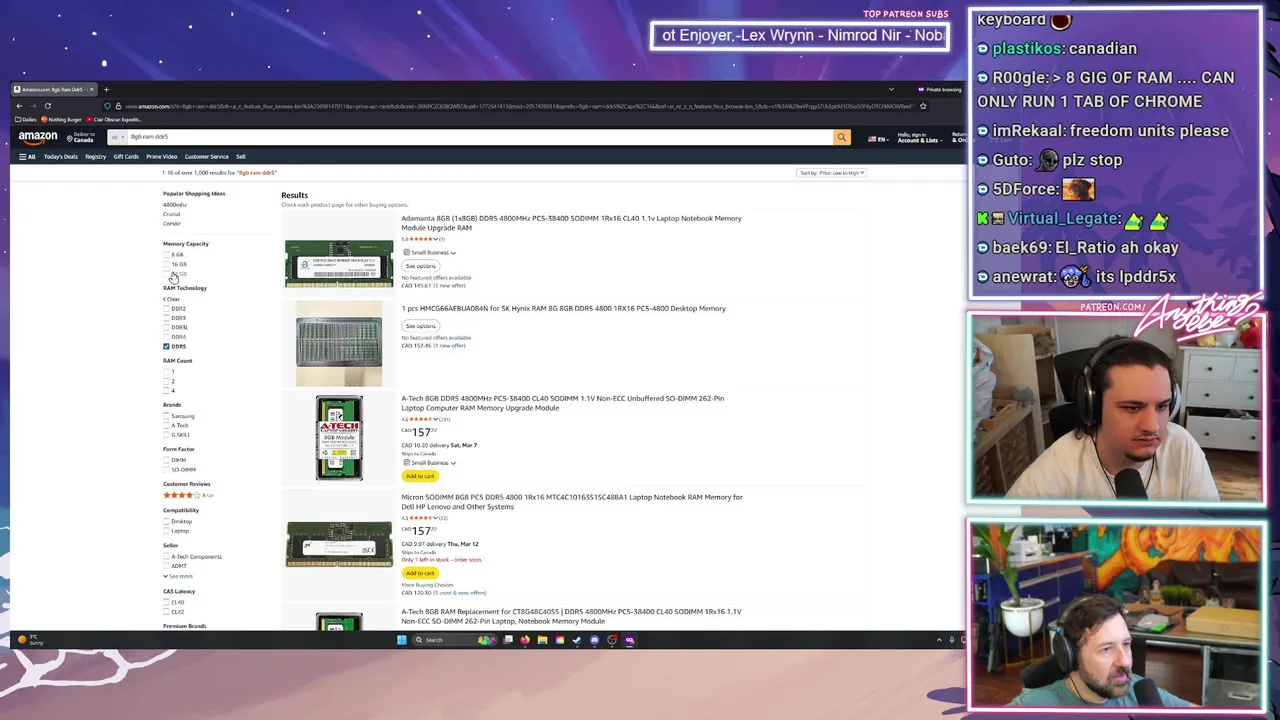Expand Small Business on the A-Tech 8GB listing
Image resolution: width=1280 pixels, height=720 pixels.
[x=430, y=463]
